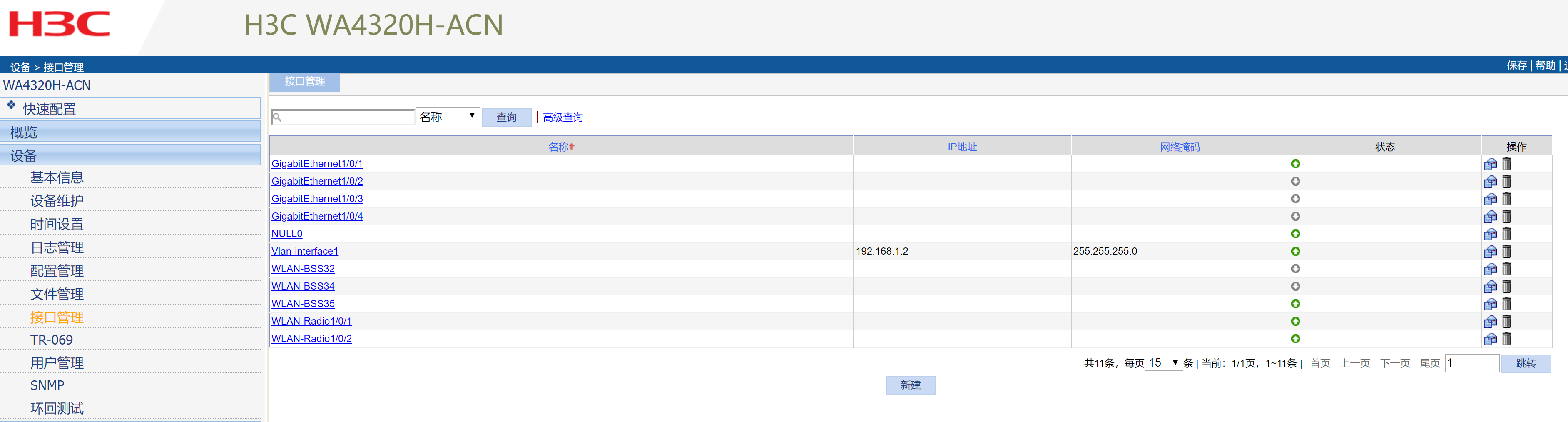This screenshot has width=1568, height=422.
Task: Click the trash icon in the GigabitEthernet1/0/4 row
Action: point(1506,216)
